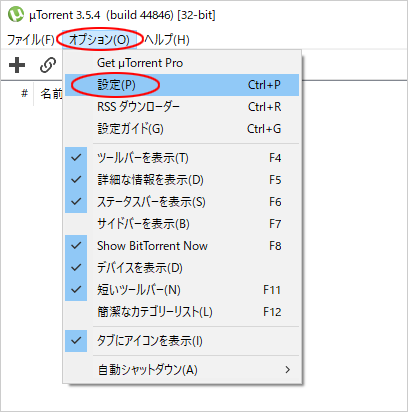Click the add torrent from URL link icon
408x412 pixels.
(48, 65)
